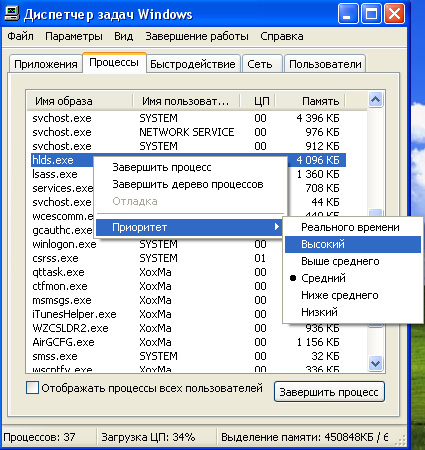Click the Завершить процесс button at bottom
425x450 pixels.
click(x=329, y=392)
